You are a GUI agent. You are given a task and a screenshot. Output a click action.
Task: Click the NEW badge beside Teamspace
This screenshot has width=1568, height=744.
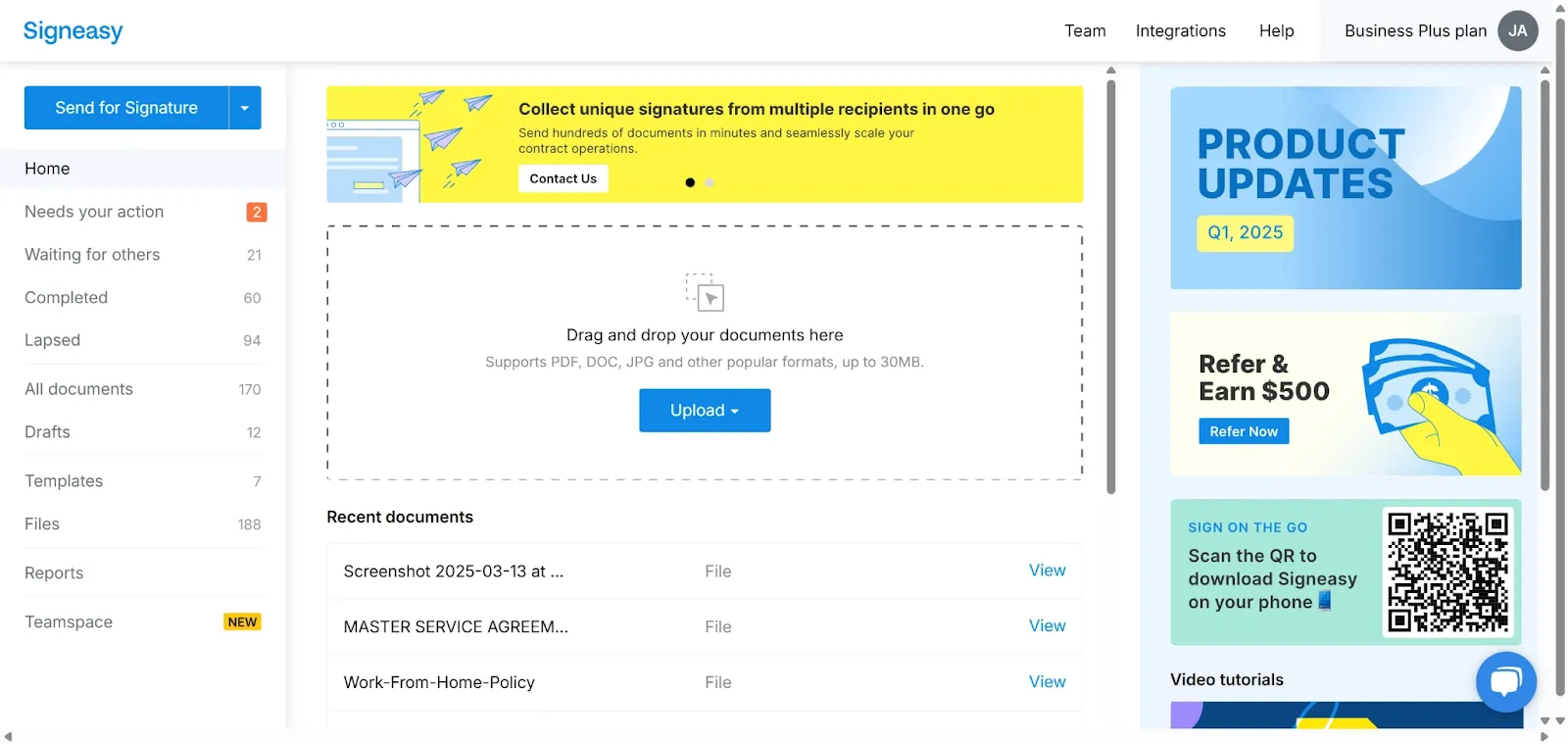[242, 622]
